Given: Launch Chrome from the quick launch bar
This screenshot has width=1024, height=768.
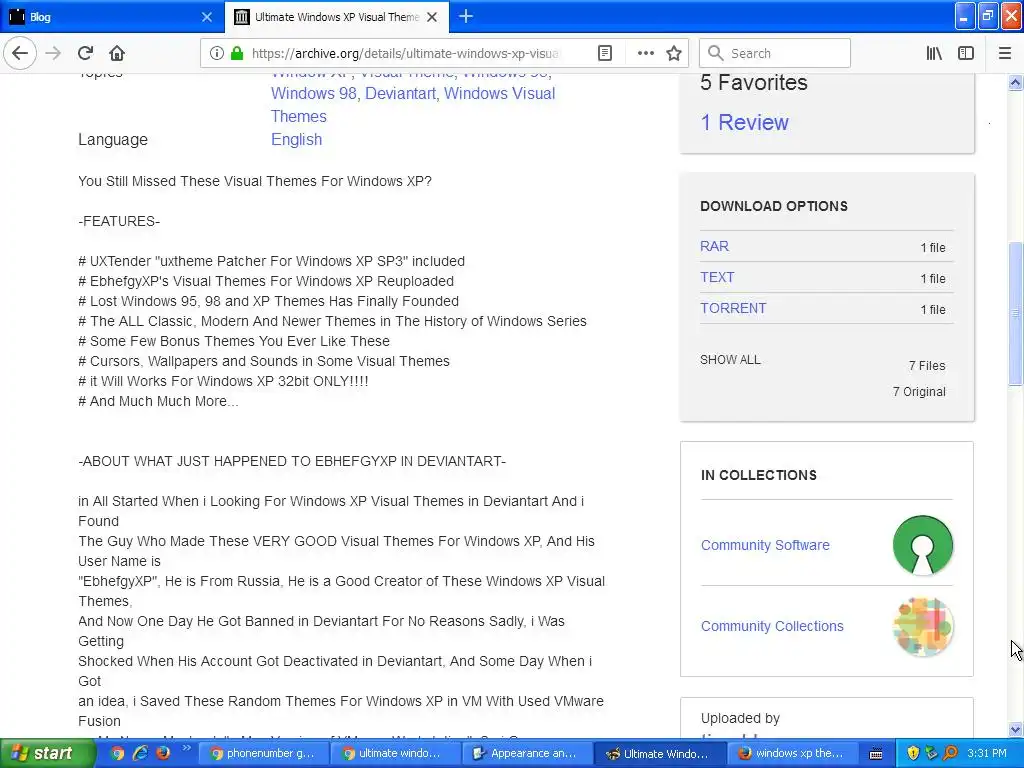Looking at the screenshot, I should 118,753.
